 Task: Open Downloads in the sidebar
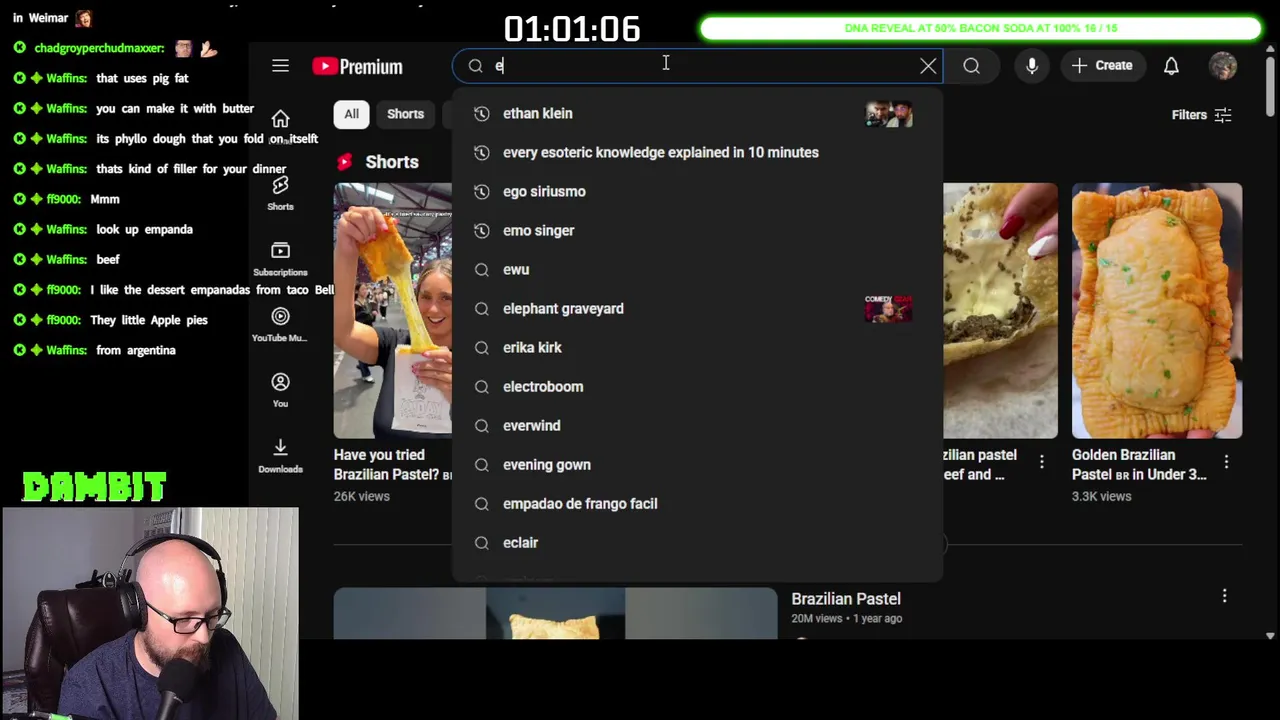[280, 455]
